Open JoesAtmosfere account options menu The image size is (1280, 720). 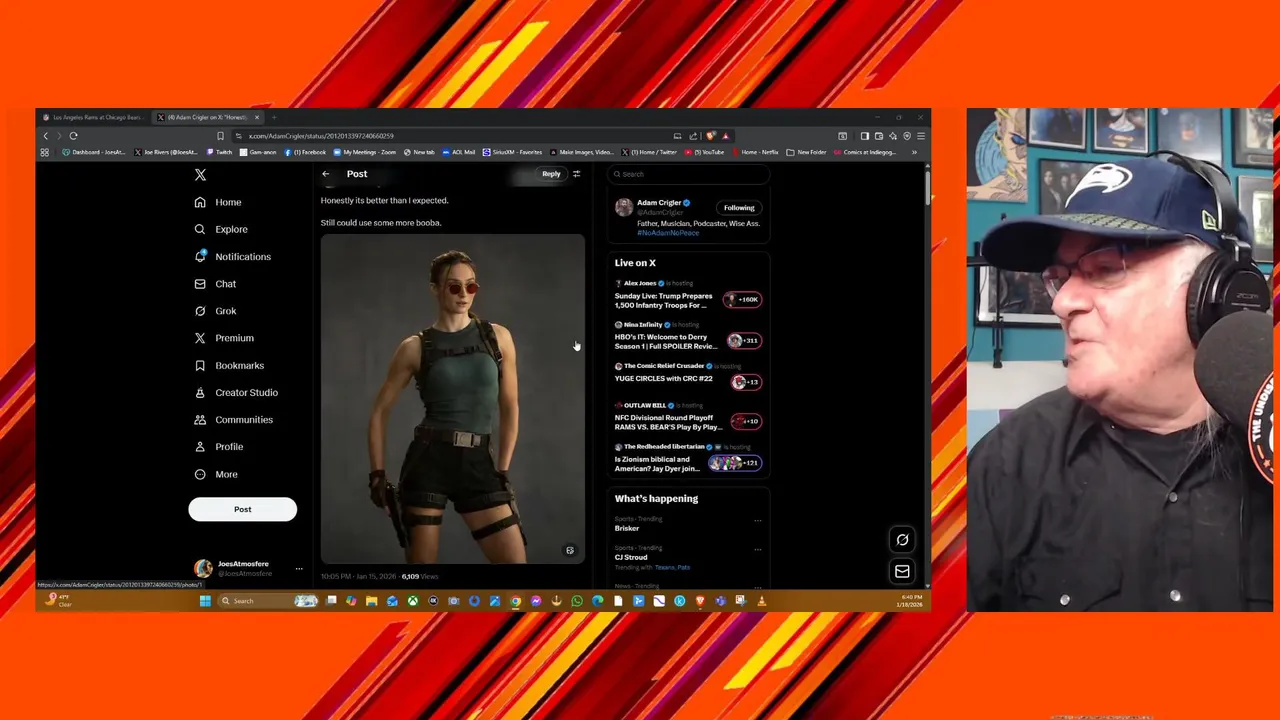point(298,569)
